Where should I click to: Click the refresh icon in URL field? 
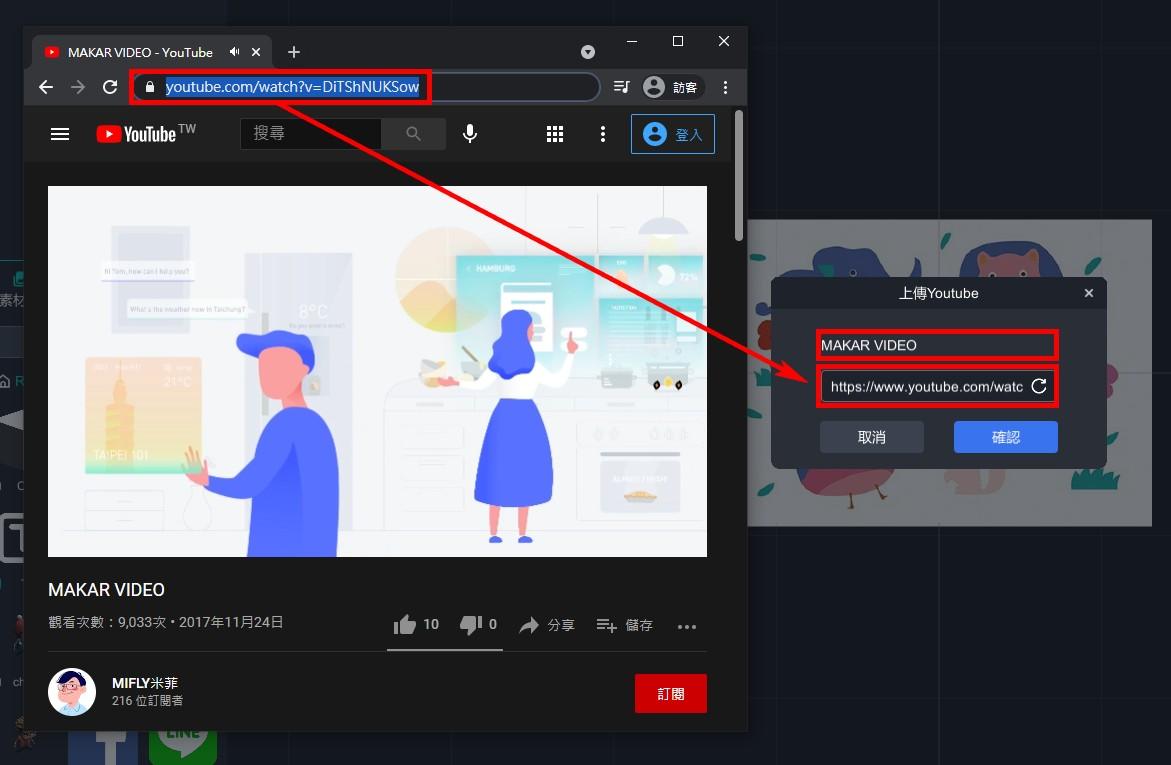(x=1039, y=386)
